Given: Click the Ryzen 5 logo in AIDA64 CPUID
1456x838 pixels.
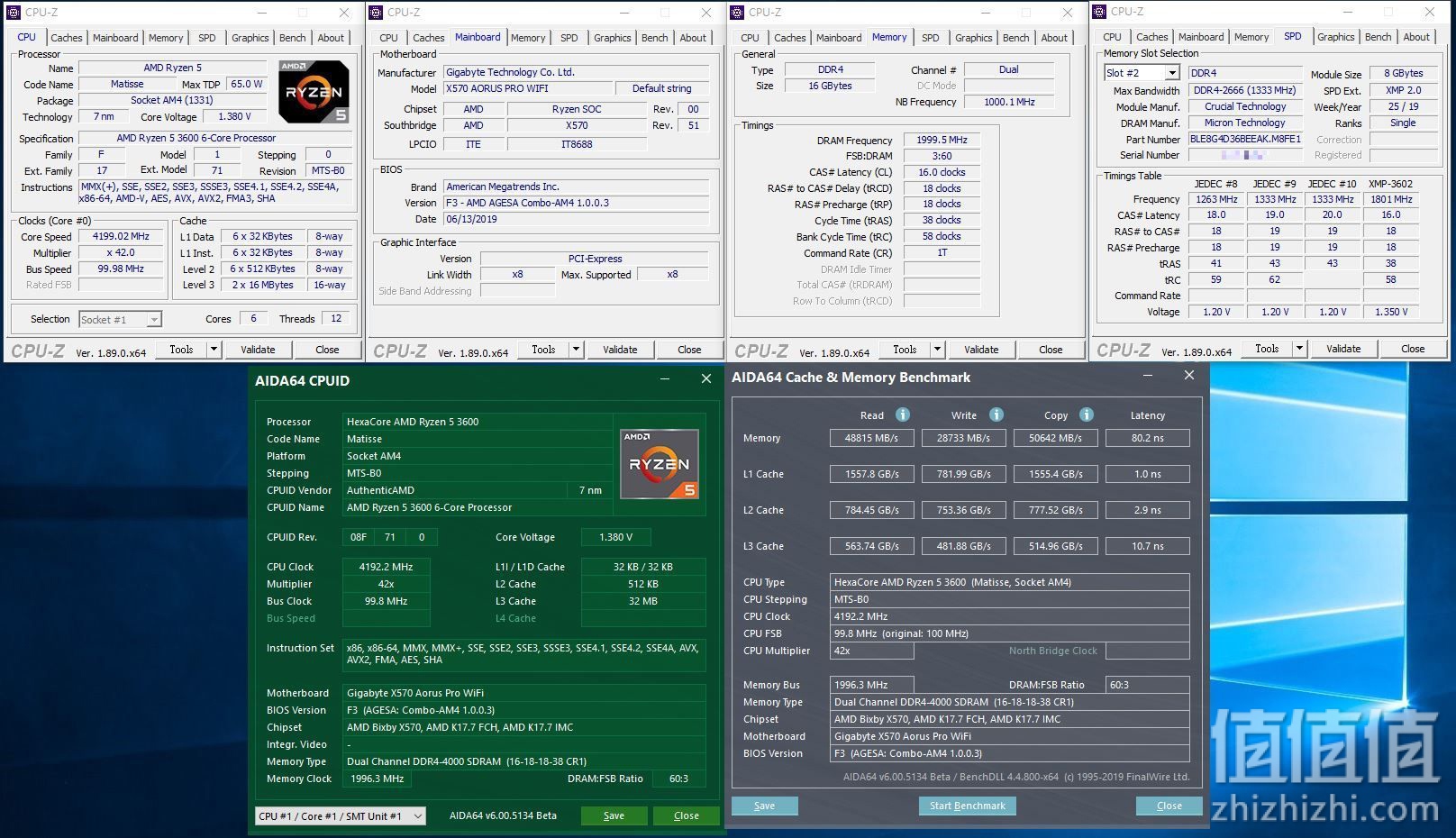Looking at the screenshot, I should pyautogui.click(x=660, y=464).
